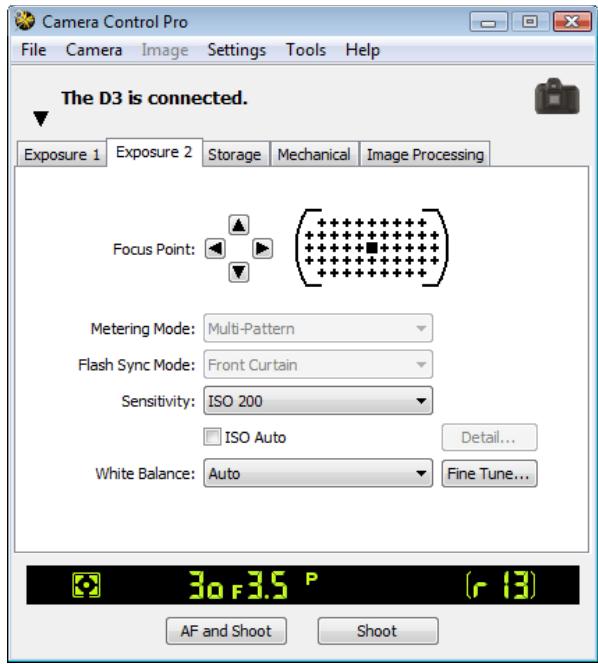Click the F3.5 aperture readout
Viewport: 598px width, 664px height.
[x=260, y=585]
